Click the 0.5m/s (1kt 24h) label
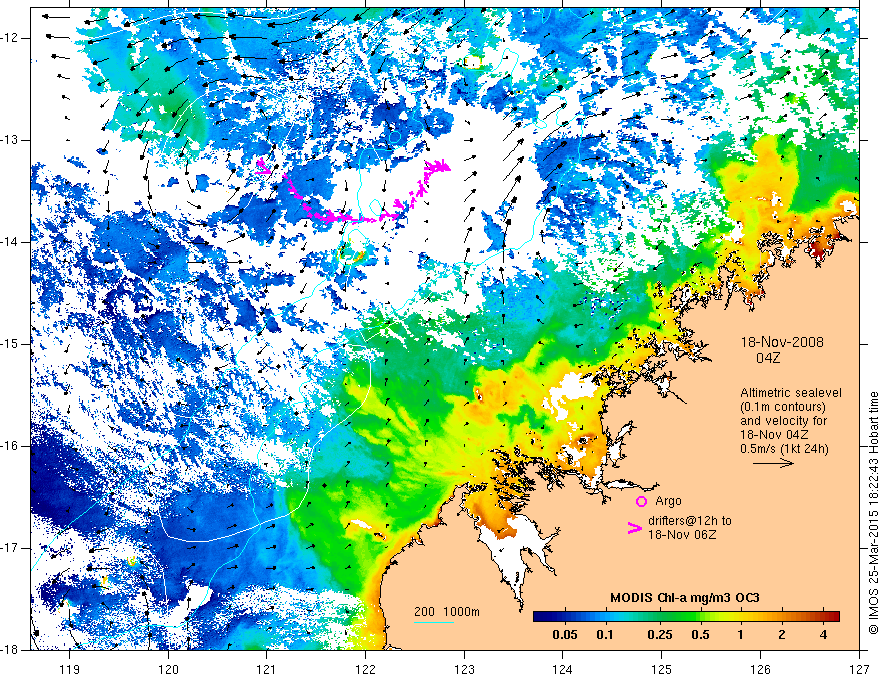 click(784, 448)
